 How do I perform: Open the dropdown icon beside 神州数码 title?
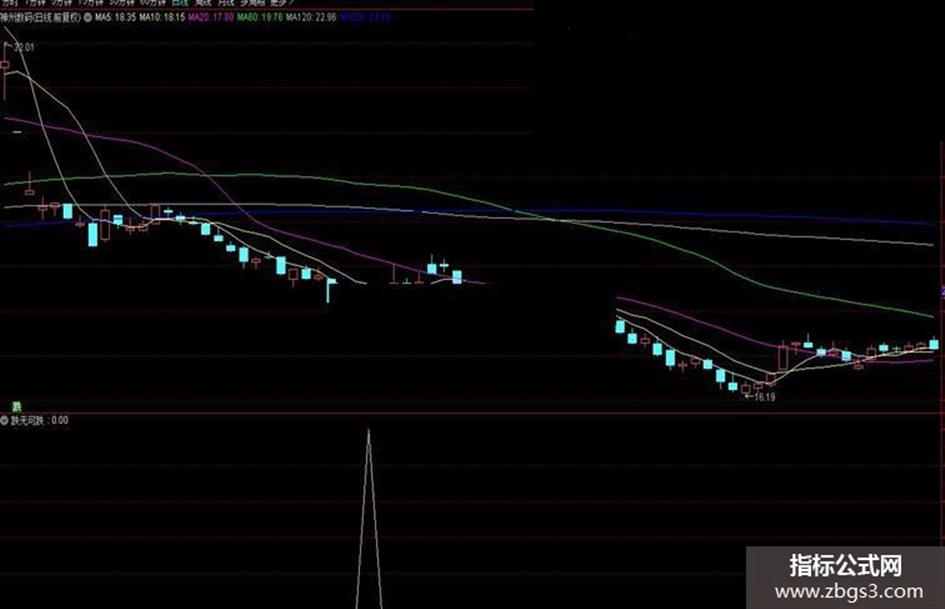[x=87, y=17]
